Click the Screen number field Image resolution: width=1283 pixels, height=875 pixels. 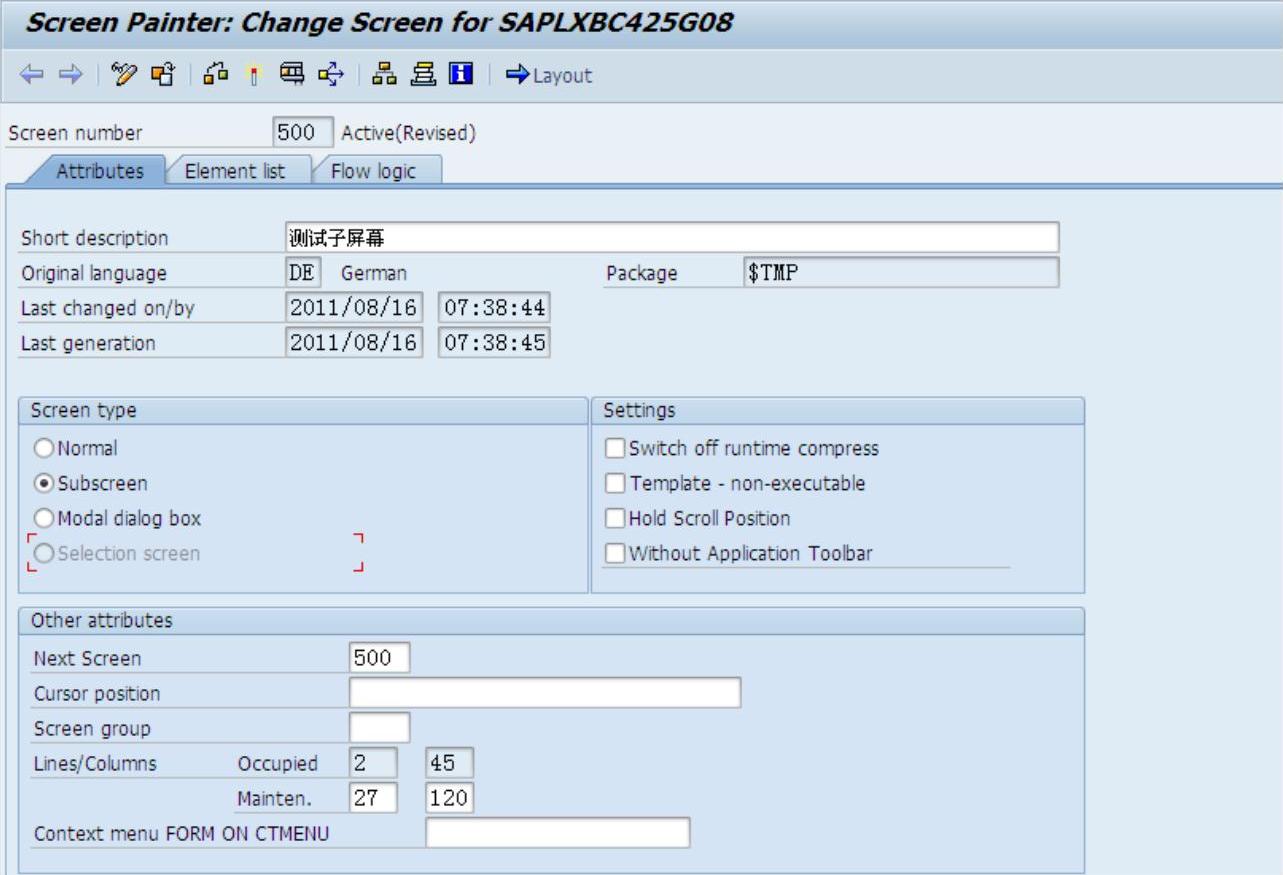[303, 132]
